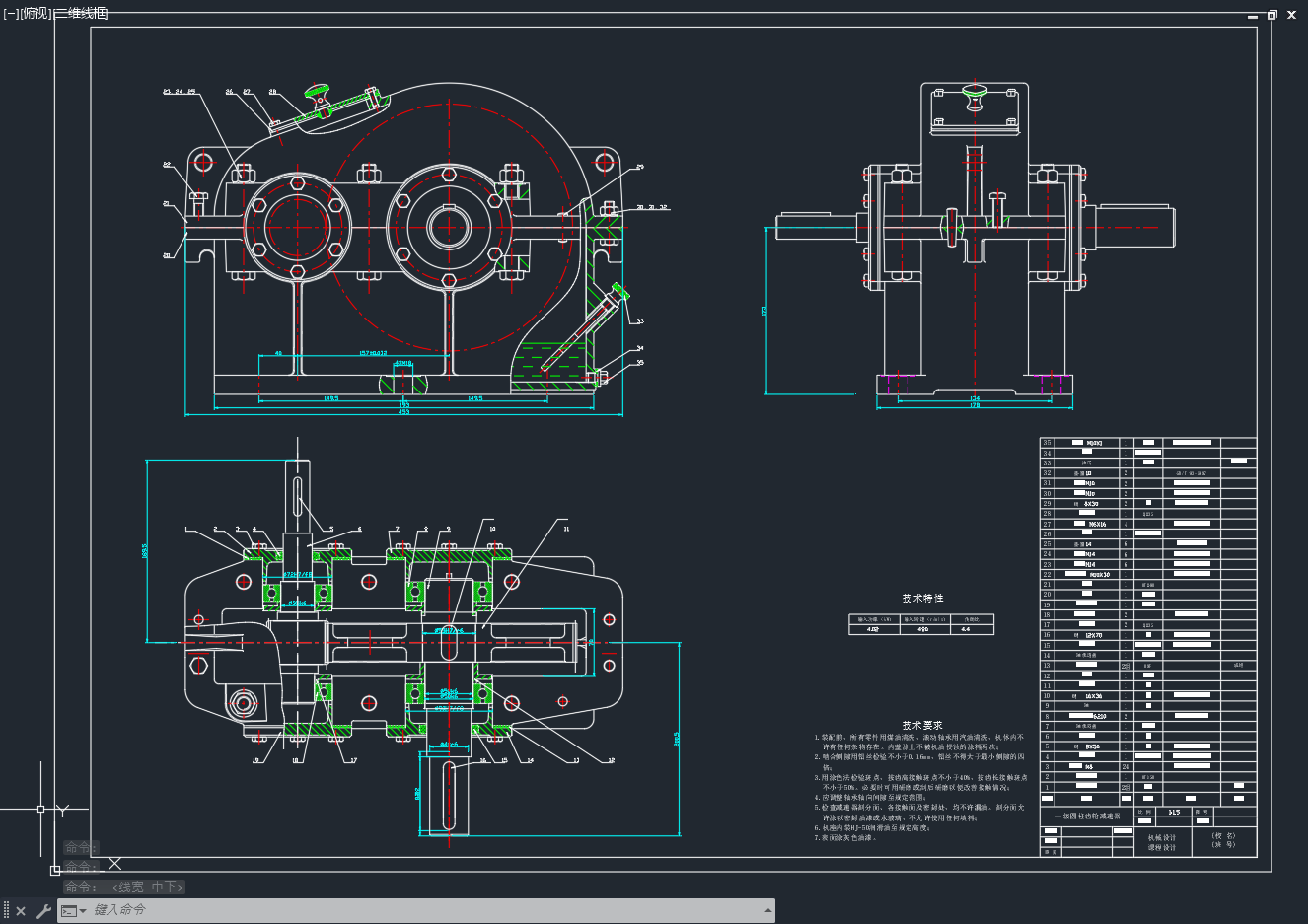
Task: Open the [-] viewport controls menu
Action: 11,13
